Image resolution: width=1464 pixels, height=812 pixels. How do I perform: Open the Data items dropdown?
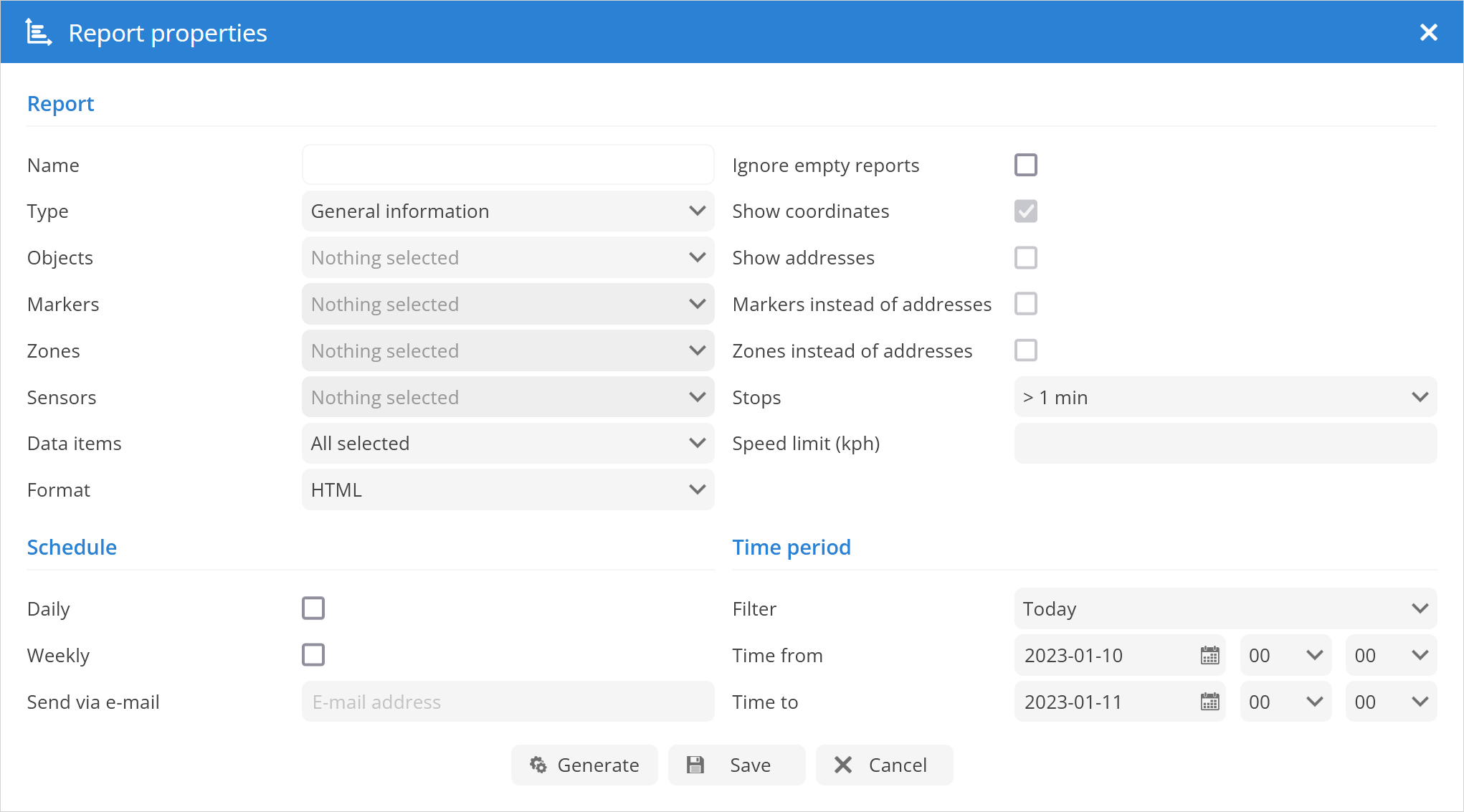tap(508, 443)
